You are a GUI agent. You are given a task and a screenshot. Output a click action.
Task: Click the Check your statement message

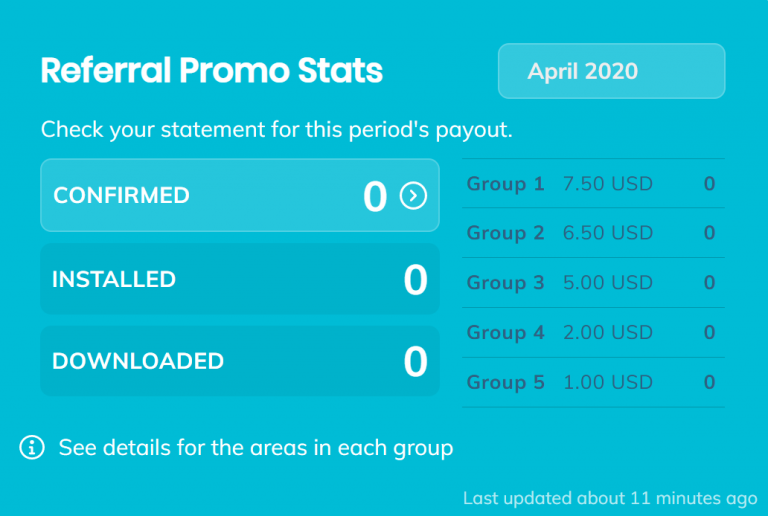(x=277, y=130)
